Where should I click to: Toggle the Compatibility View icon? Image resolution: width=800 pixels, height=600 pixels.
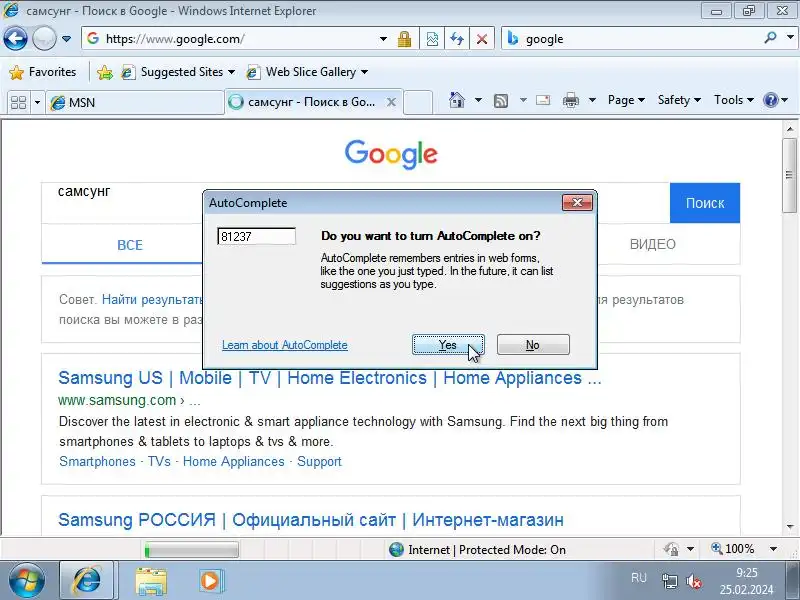pos(432,39)
